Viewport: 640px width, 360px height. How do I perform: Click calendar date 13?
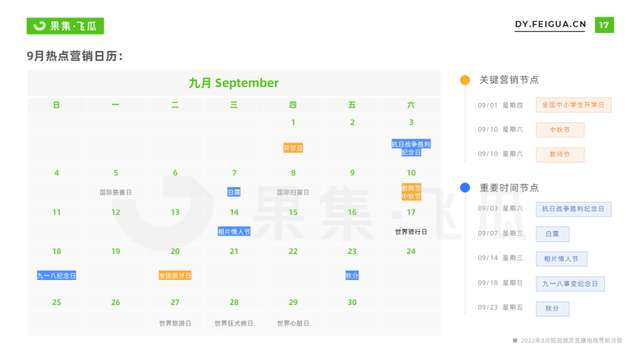click(175, 212)
